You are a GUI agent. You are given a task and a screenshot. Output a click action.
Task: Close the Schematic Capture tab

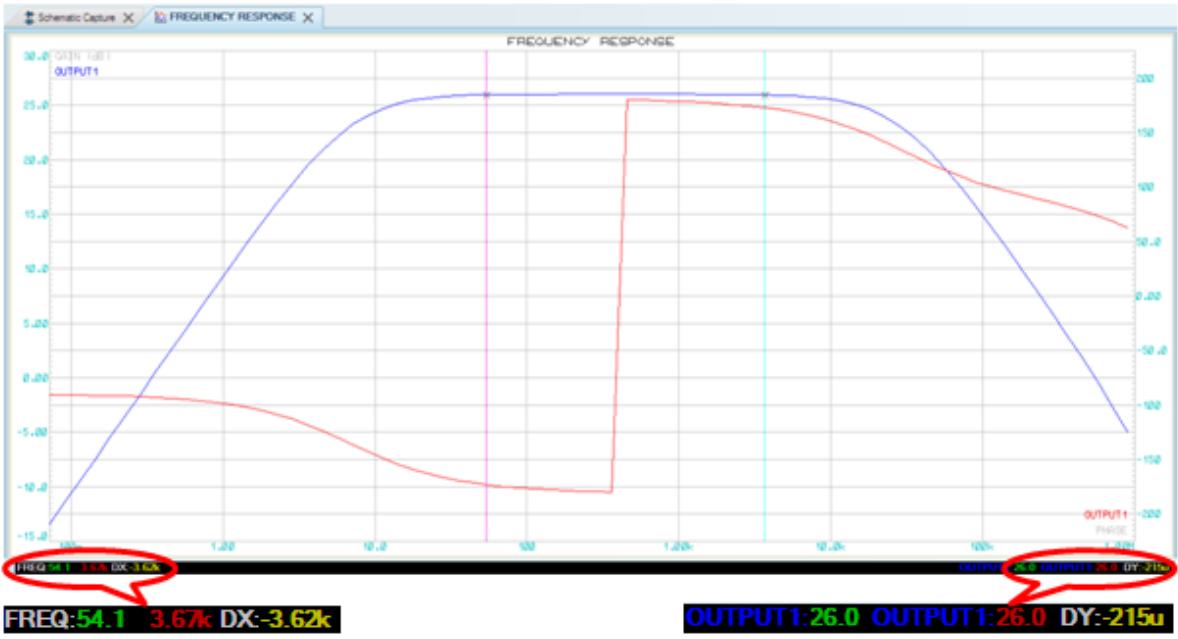(128, 18)
